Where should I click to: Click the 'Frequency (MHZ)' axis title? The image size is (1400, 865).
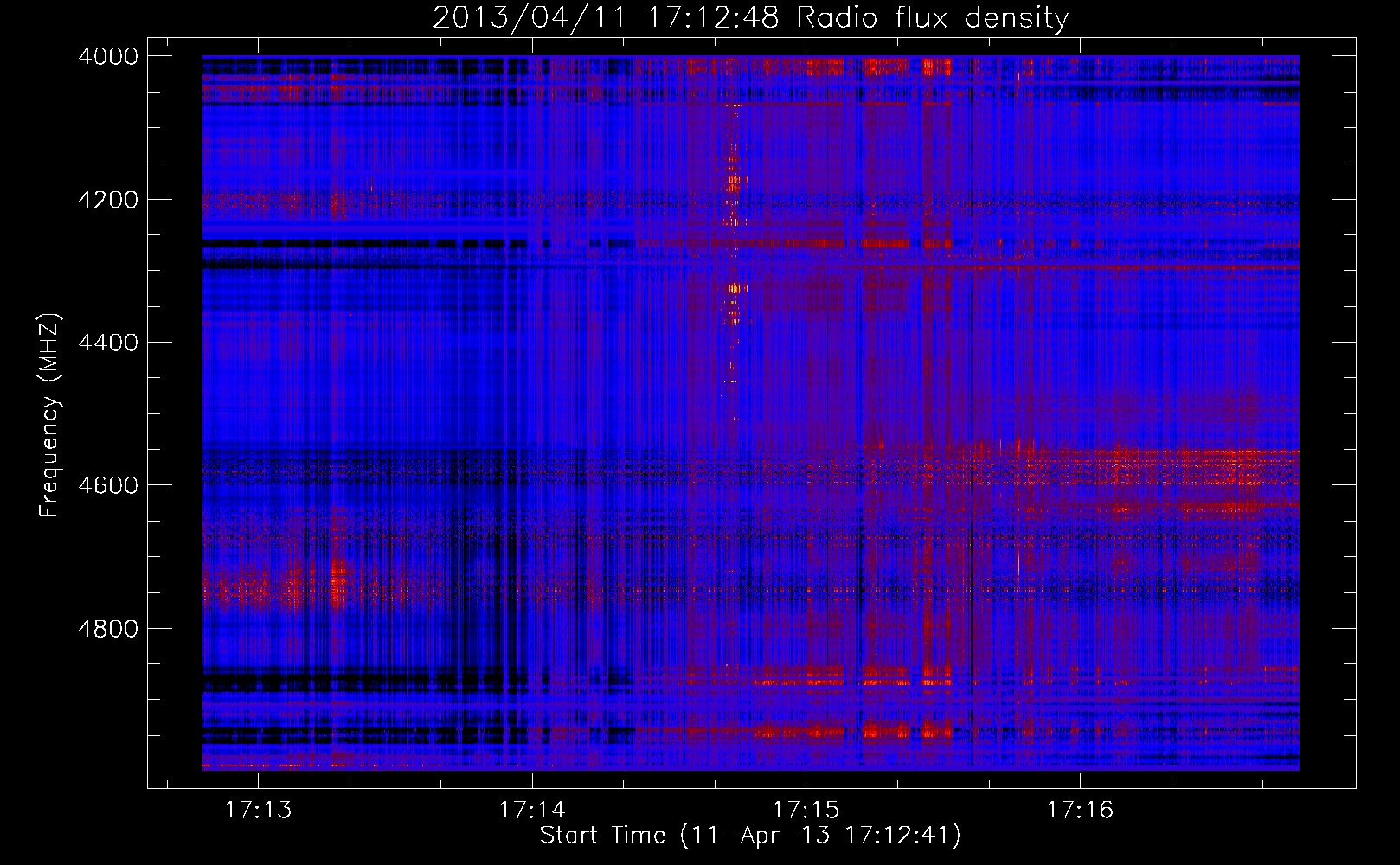point(50,415)
